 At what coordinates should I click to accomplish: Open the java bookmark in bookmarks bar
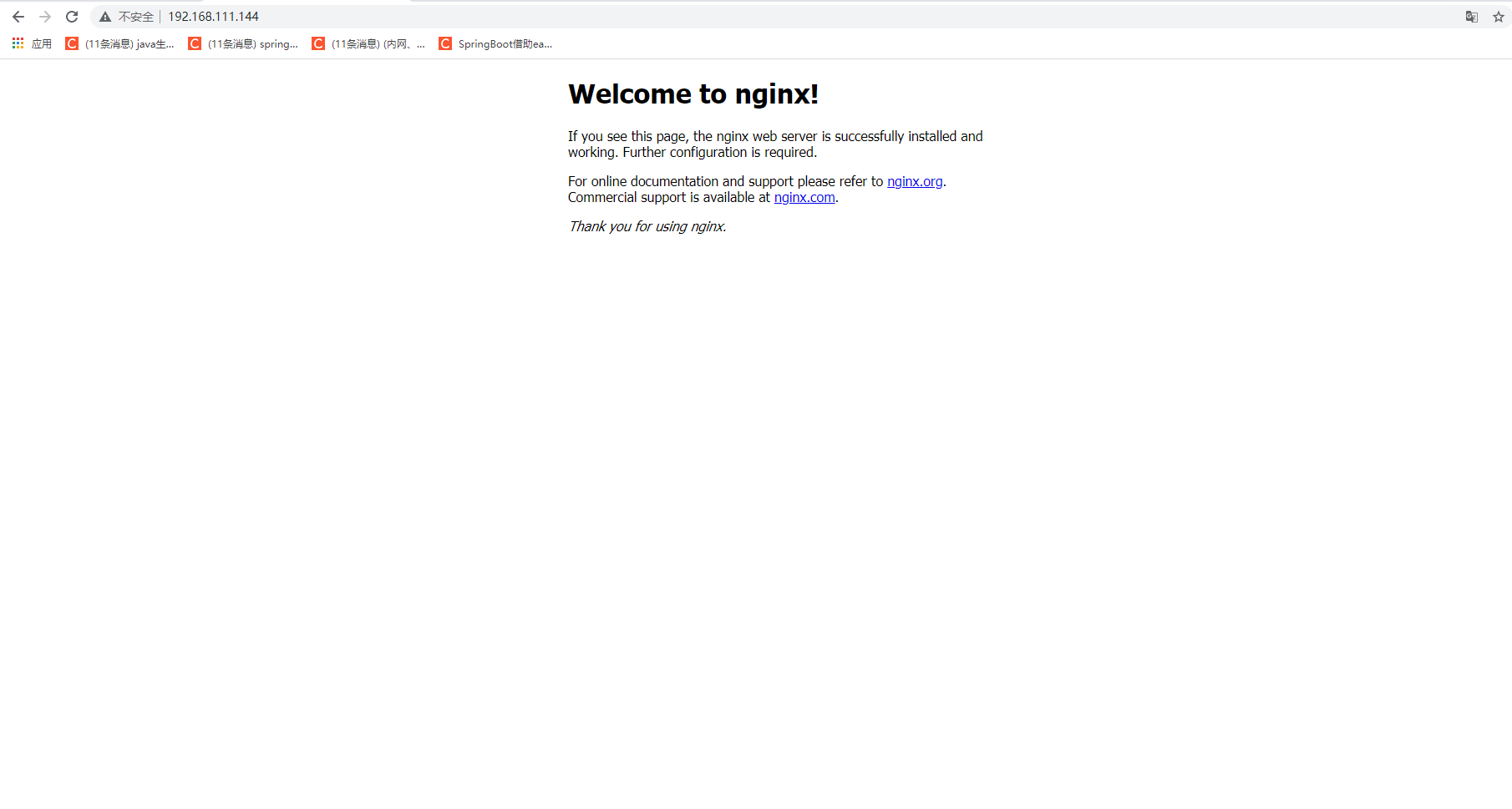(120, 43)
